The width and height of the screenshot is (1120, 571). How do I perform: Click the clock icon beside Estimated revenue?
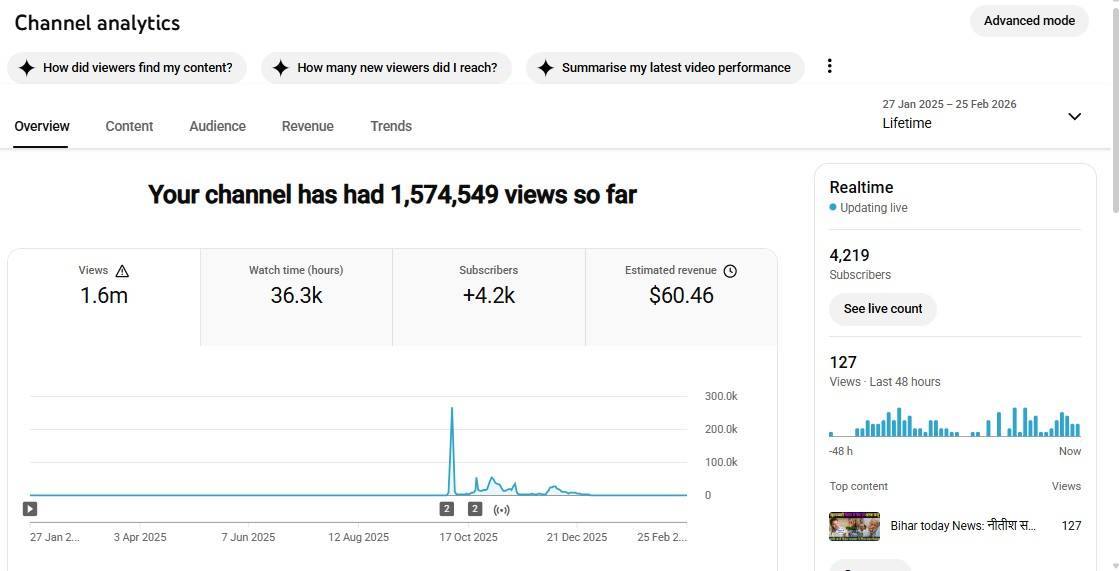(x=730, y=271)
